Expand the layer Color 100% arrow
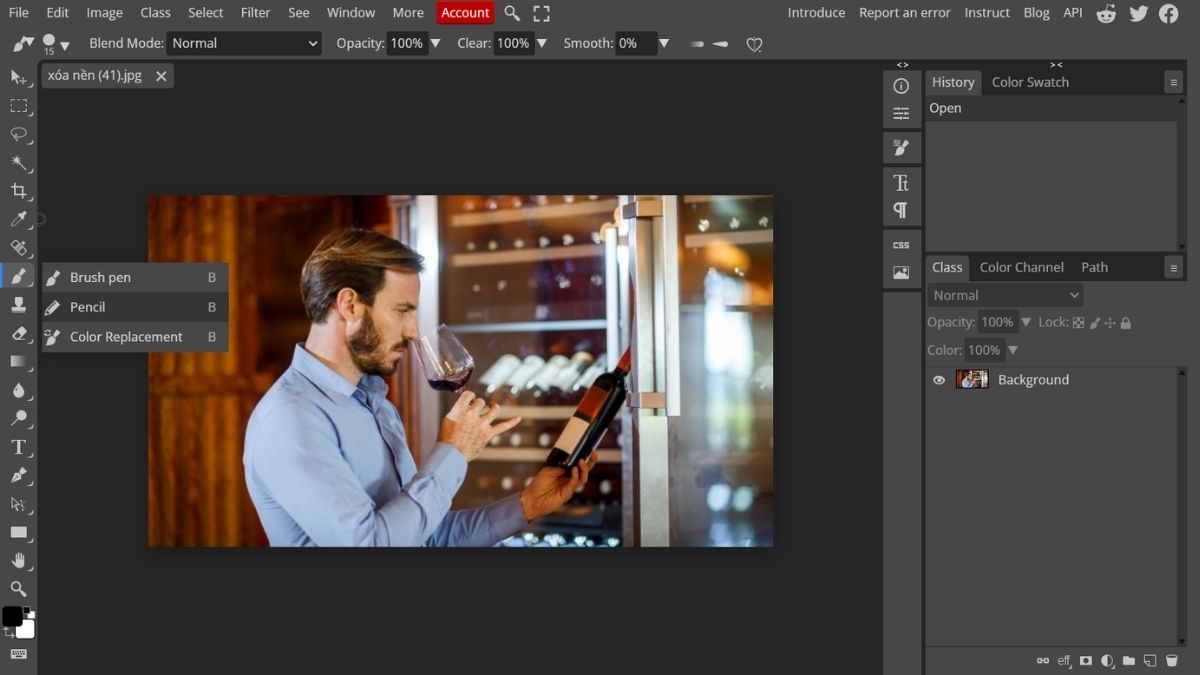 tap(1013, 350)
